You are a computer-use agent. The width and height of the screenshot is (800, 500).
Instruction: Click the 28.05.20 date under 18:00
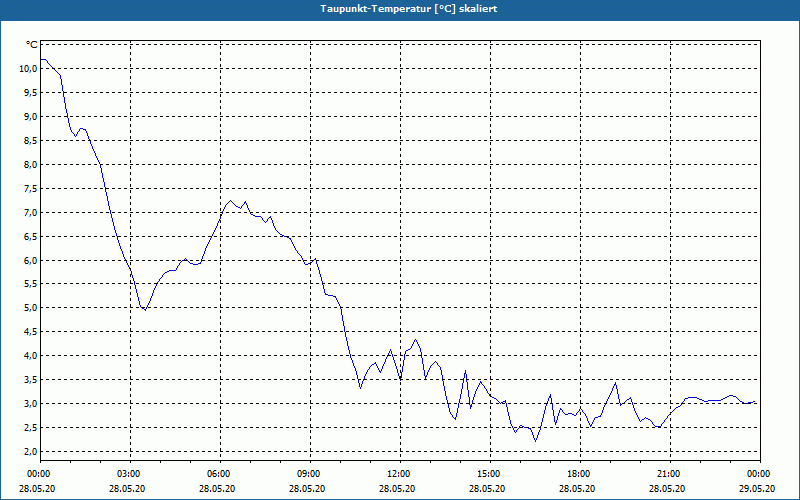coord(577,488)
